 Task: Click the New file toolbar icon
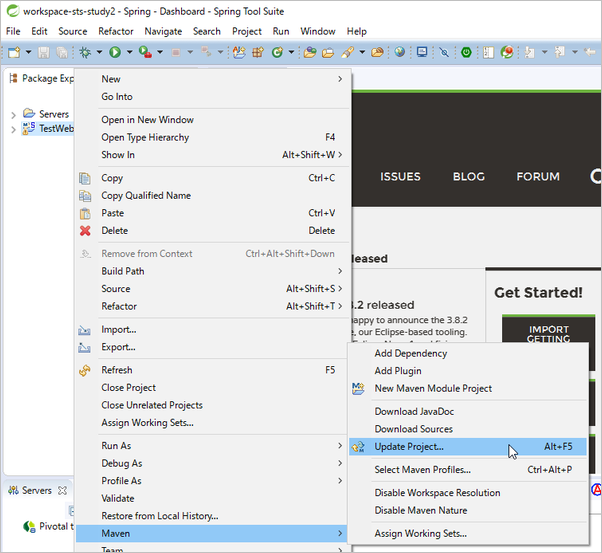pos(14,52)
